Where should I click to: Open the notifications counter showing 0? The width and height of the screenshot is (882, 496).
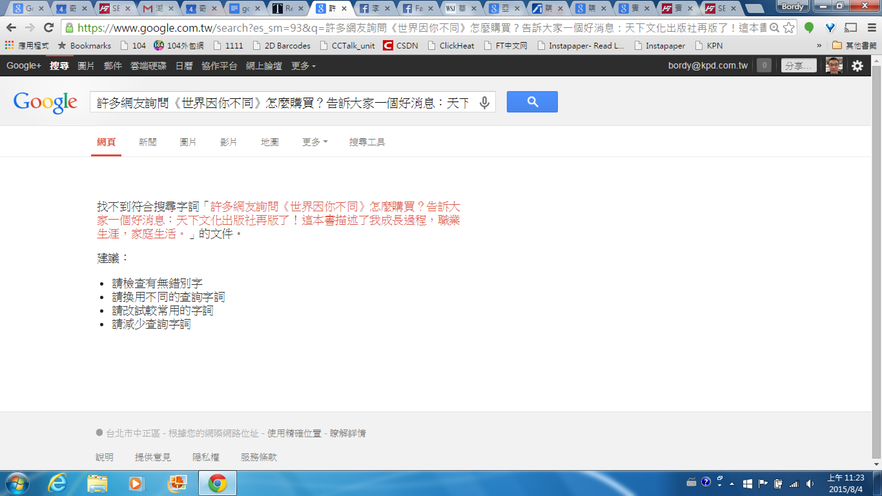pyautogui.click(x=764, y=66)
